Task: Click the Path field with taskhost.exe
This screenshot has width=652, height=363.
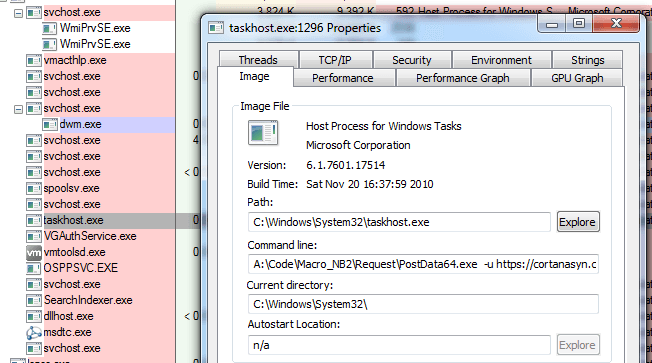Action: [x=399, y=222]
